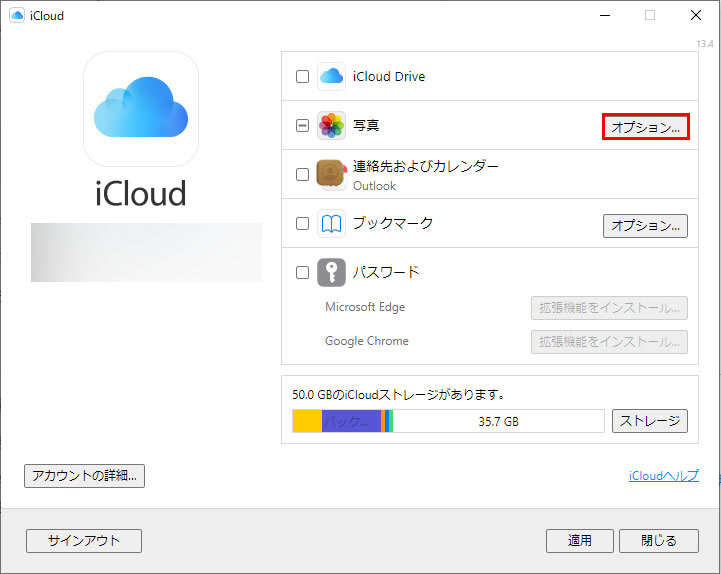Click the 50.0 GBのiCloudストレージ text
721x574 pixels.
pyautogui.click(x=399, y=394)
